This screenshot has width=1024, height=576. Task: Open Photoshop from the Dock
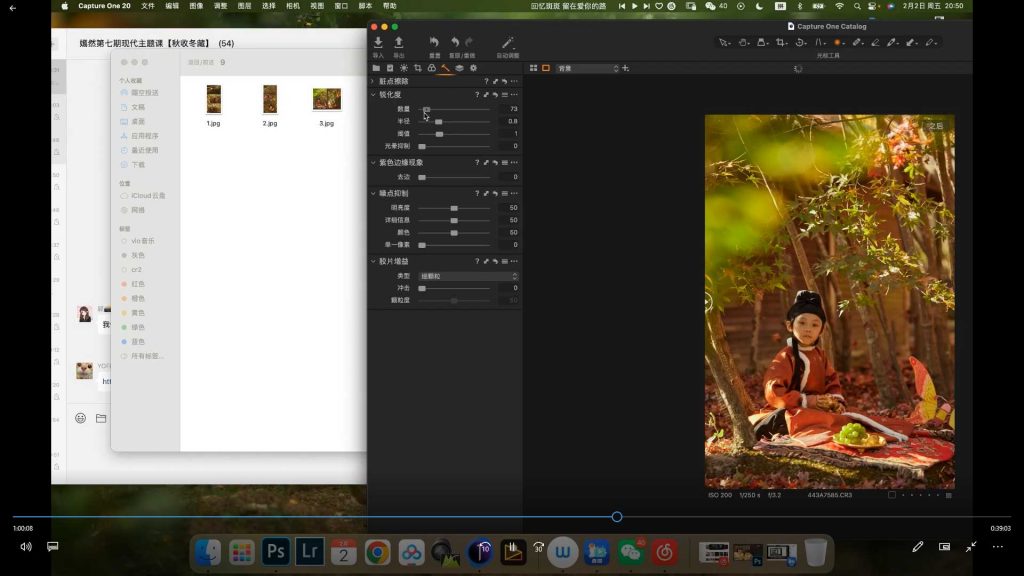[275, 551]
